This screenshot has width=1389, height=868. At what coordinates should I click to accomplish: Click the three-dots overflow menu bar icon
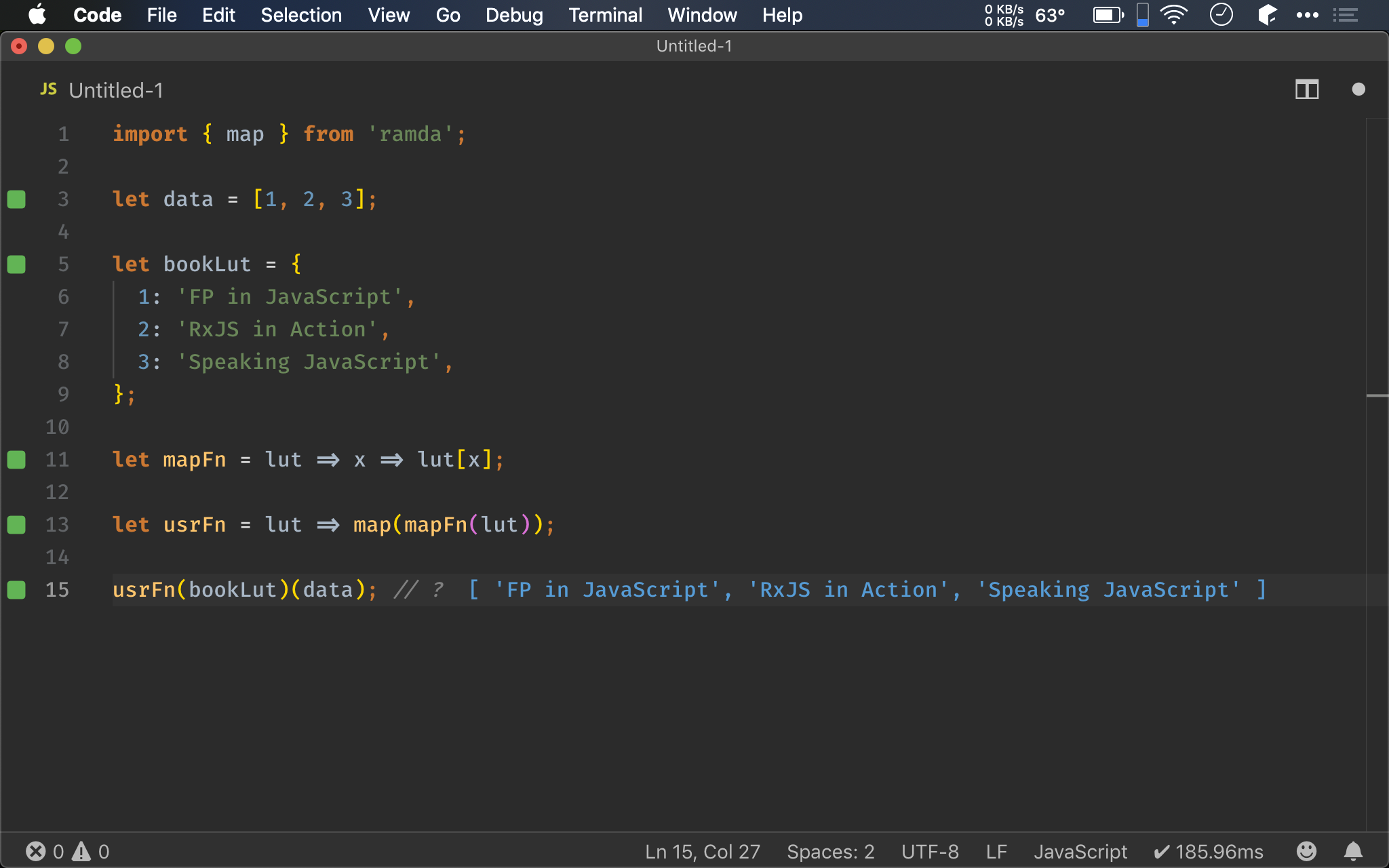[1307, 15]
